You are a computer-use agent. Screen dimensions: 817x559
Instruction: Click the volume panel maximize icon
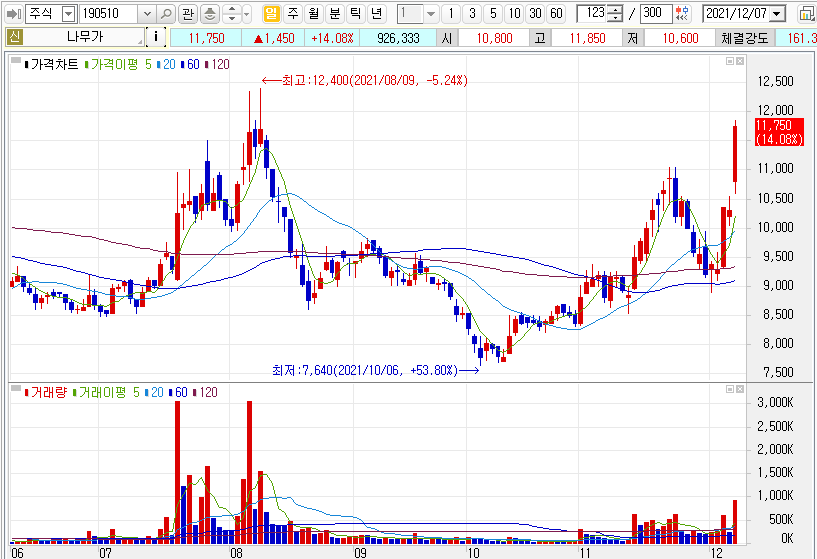coord(730,389)
